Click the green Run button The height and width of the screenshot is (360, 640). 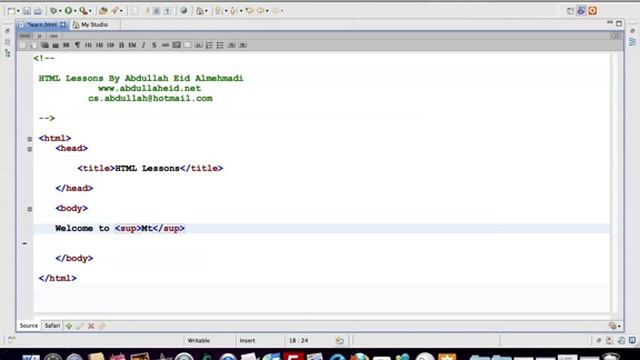pyautogui.click(x=68, y=11)
